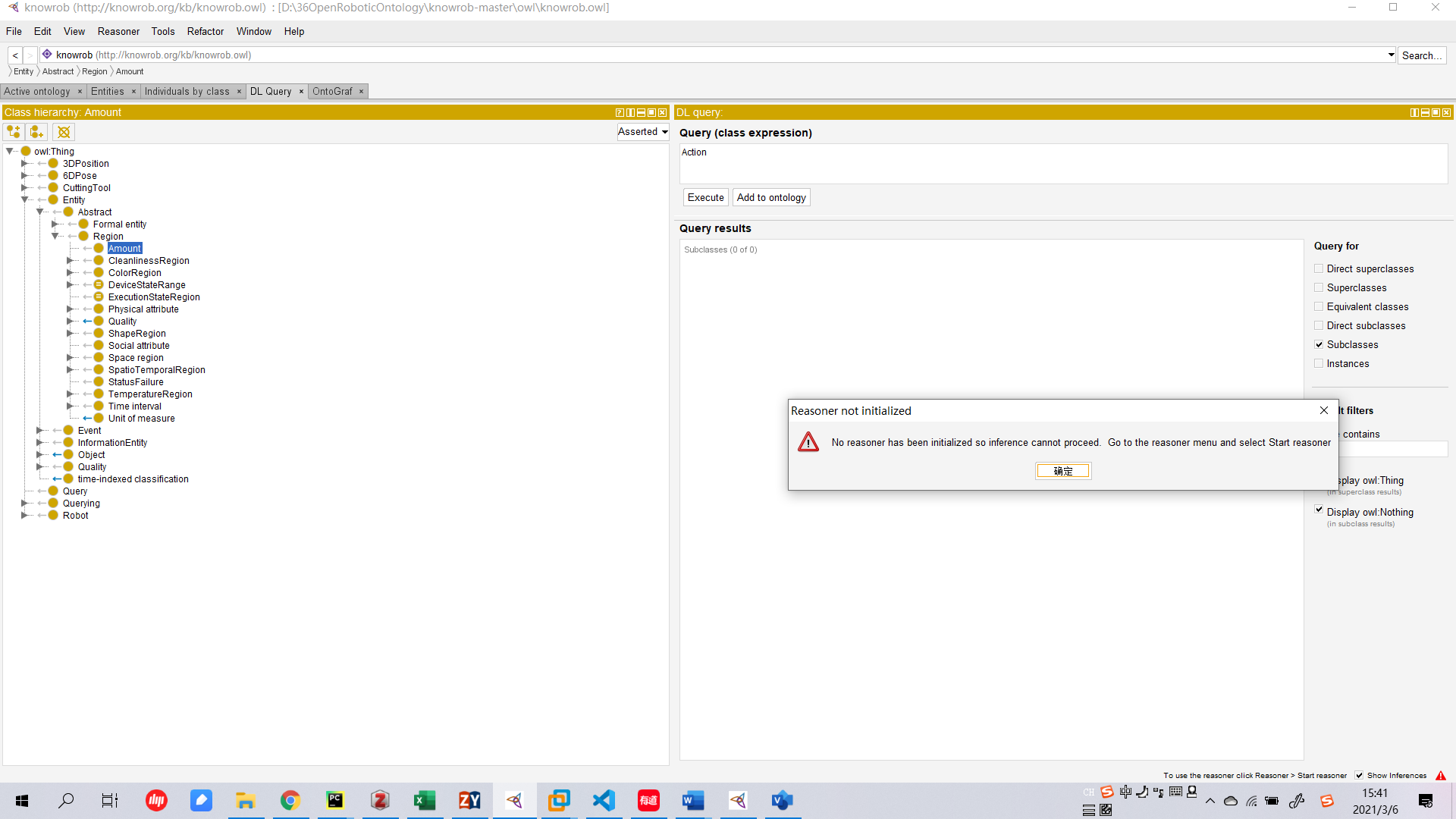Close the Reasoner not initialized dialog

[1323, 410]
